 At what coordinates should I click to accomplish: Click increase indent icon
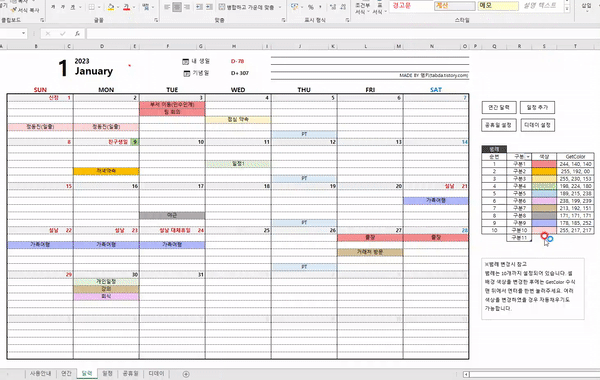click(209, 7)
